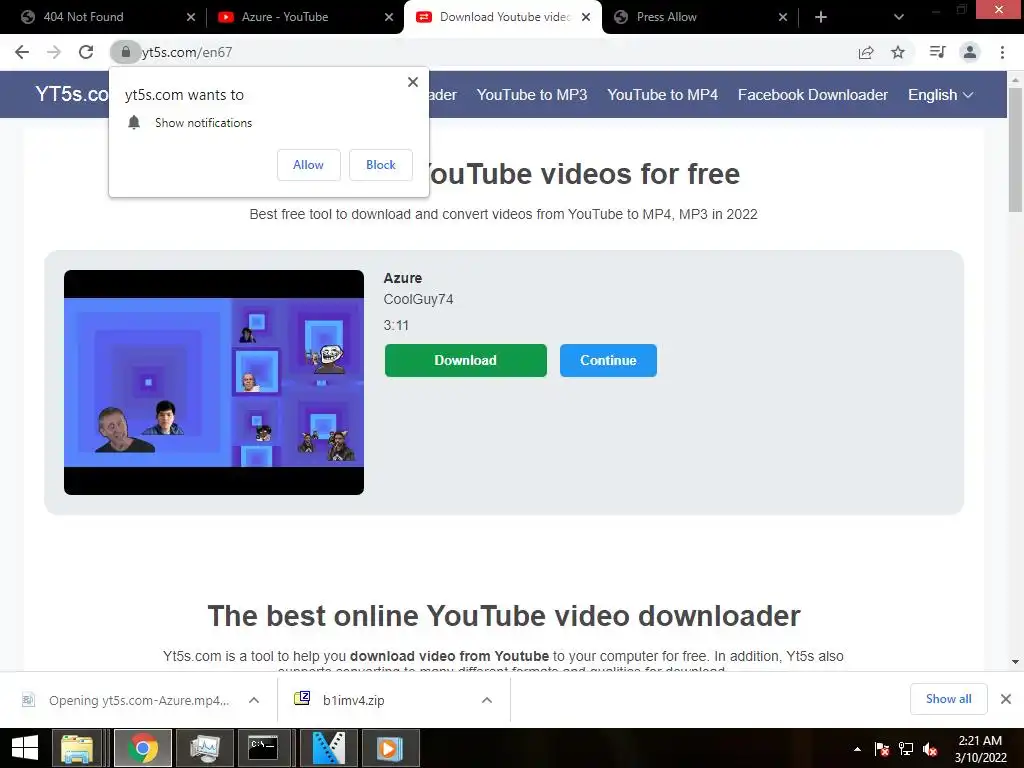Click the video title Azure

coord(402,278)
